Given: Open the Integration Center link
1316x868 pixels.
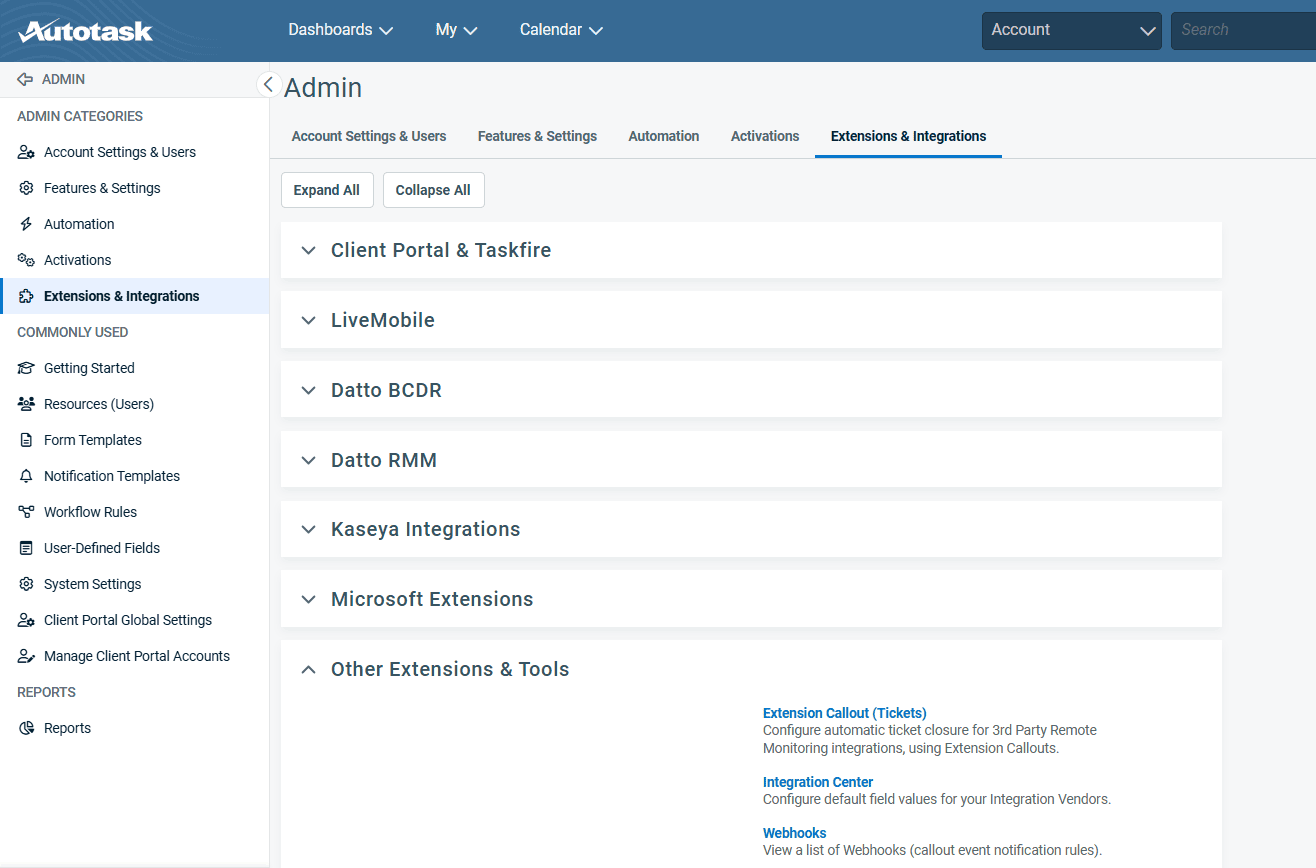Looking at the screenshot, I should [818, 782].
